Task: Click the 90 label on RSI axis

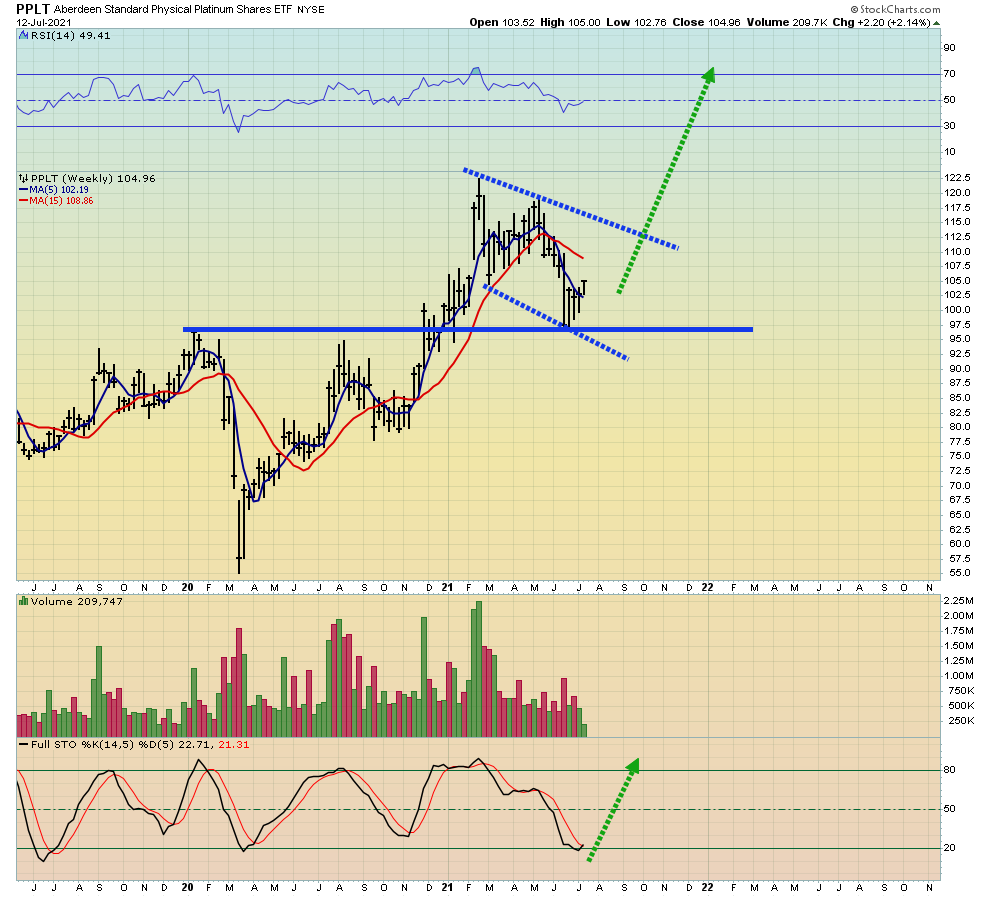Action: click(x=949, y=48)
